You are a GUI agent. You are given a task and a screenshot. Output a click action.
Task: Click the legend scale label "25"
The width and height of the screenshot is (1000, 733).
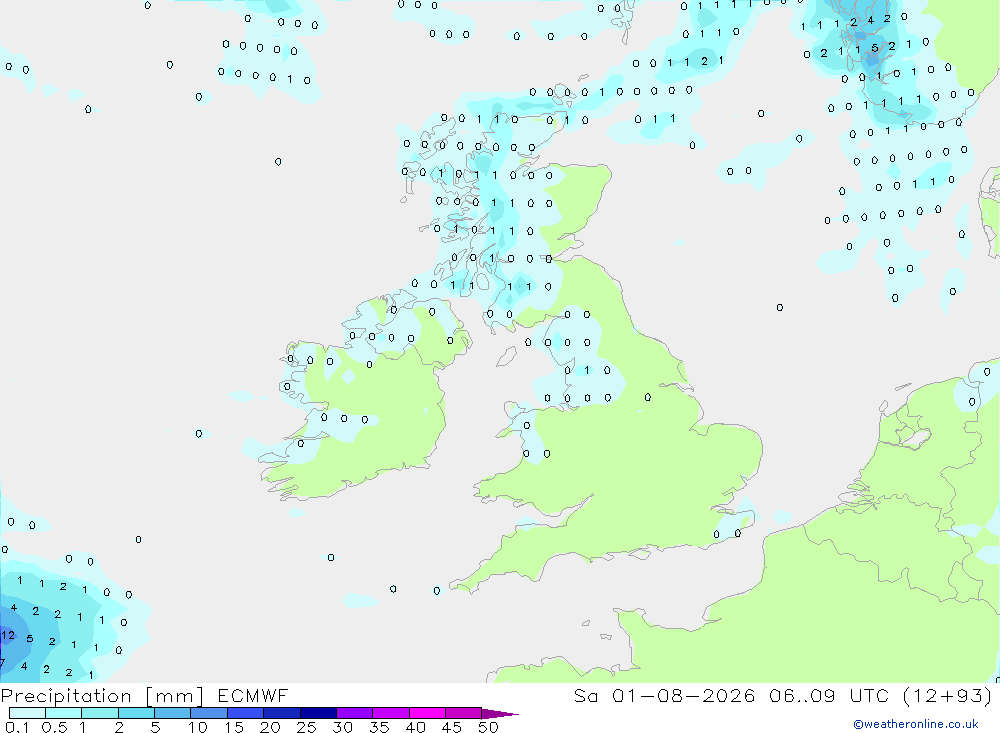pos(307,727)
